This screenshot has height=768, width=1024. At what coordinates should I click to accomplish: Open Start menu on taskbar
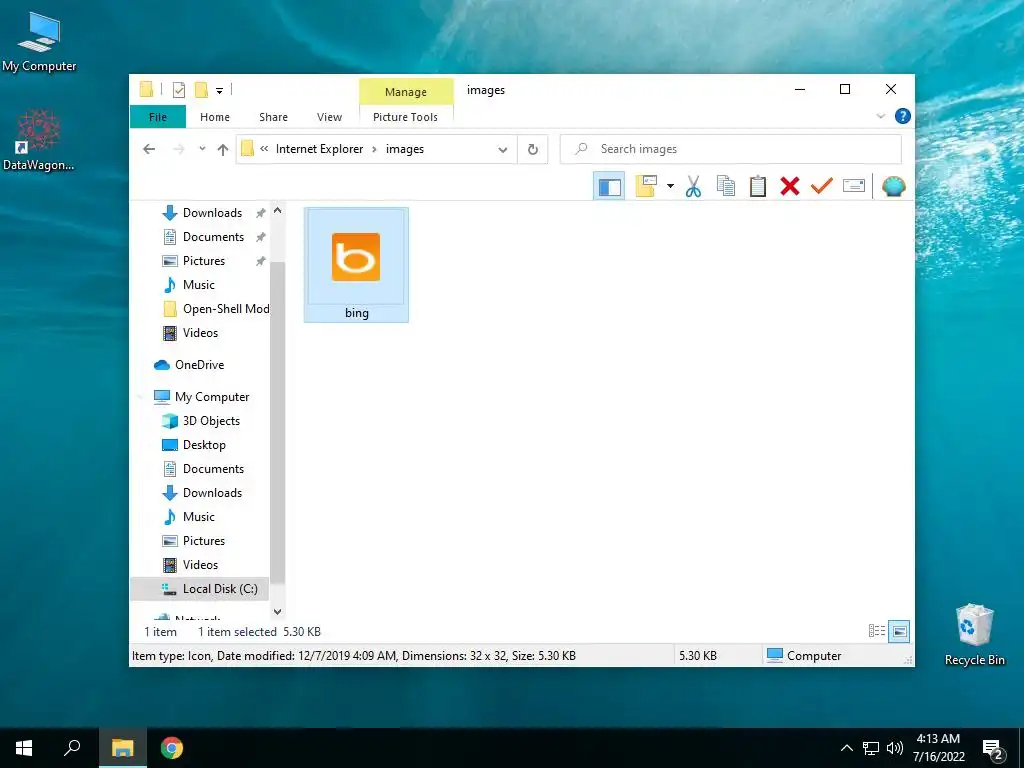pos(24,748)
